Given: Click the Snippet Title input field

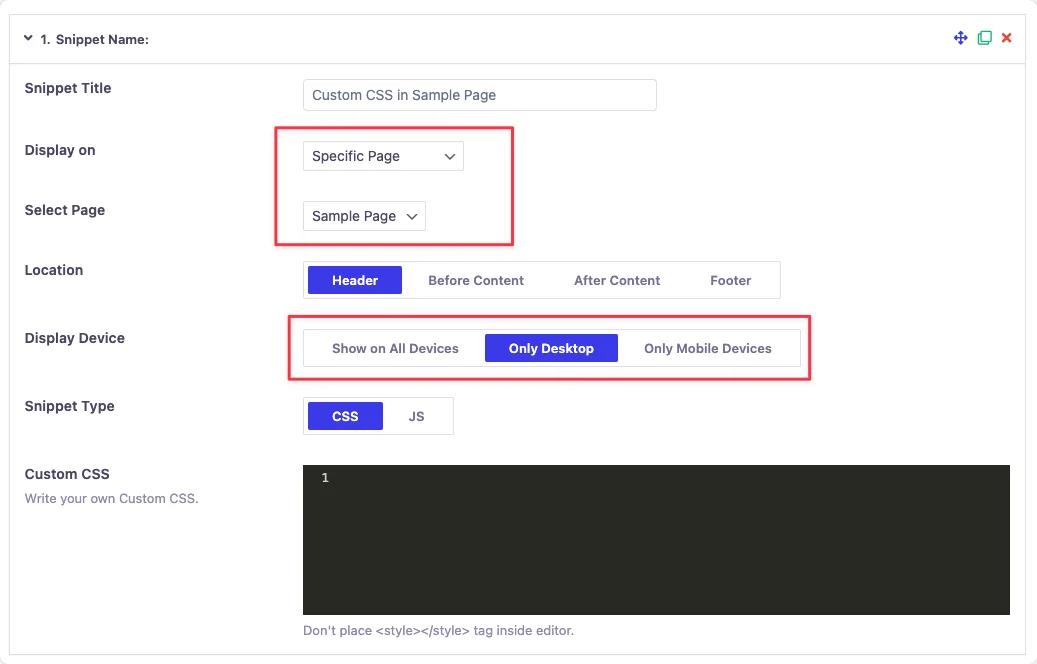Looking at the screenshot, I should click(x=479, y=95).
